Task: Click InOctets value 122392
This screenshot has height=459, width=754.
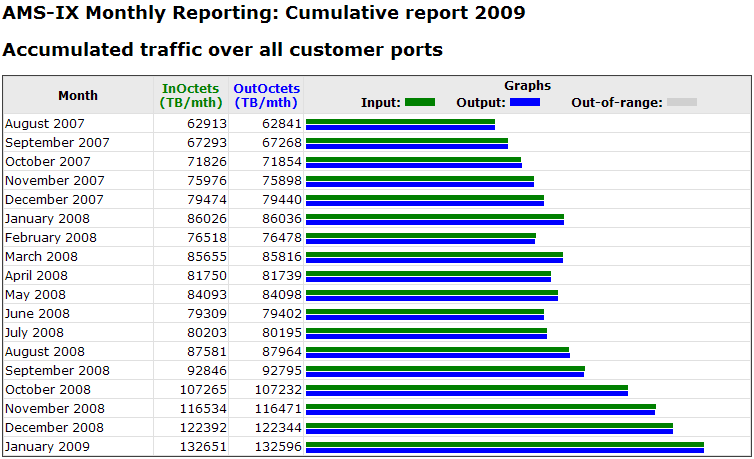Action: [203, 428]
